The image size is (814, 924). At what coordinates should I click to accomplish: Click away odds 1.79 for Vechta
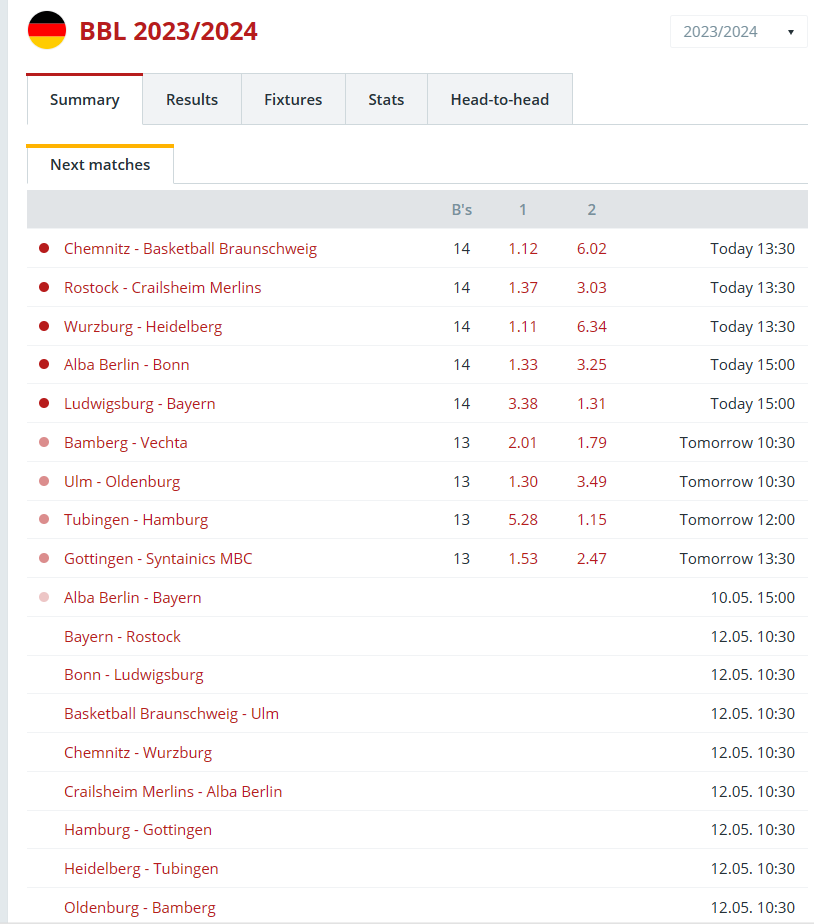click(x=591, y=443)
